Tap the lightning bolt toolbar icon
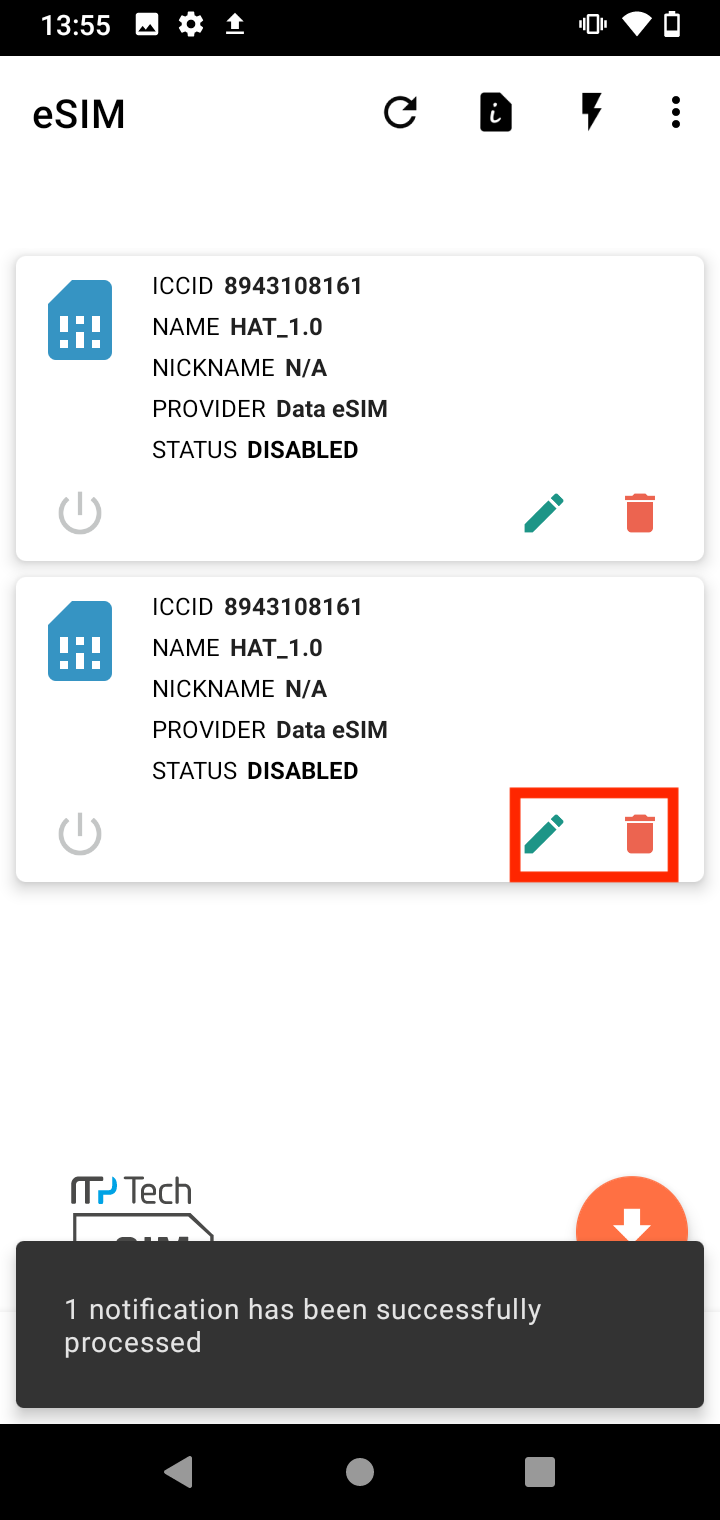The width and height of the screenshot is (720, 1520). point(591,112)
